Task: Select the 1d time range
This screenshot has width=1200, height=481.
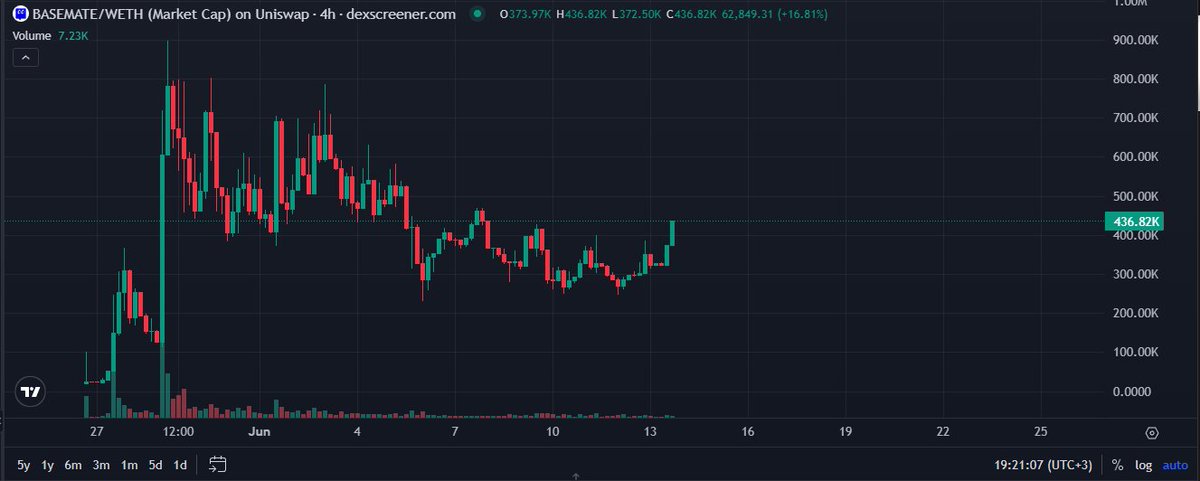Action: [180, 465]
